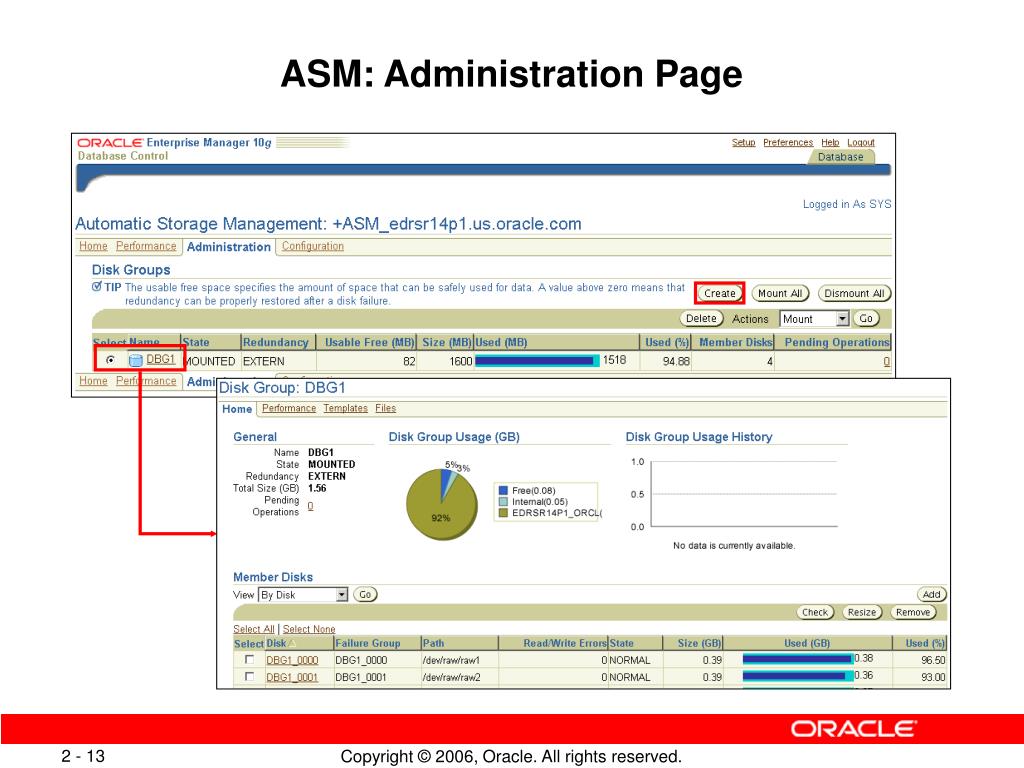
Task: Open the Templates tab of Disk Group DBG1
Action: point(345,408)
